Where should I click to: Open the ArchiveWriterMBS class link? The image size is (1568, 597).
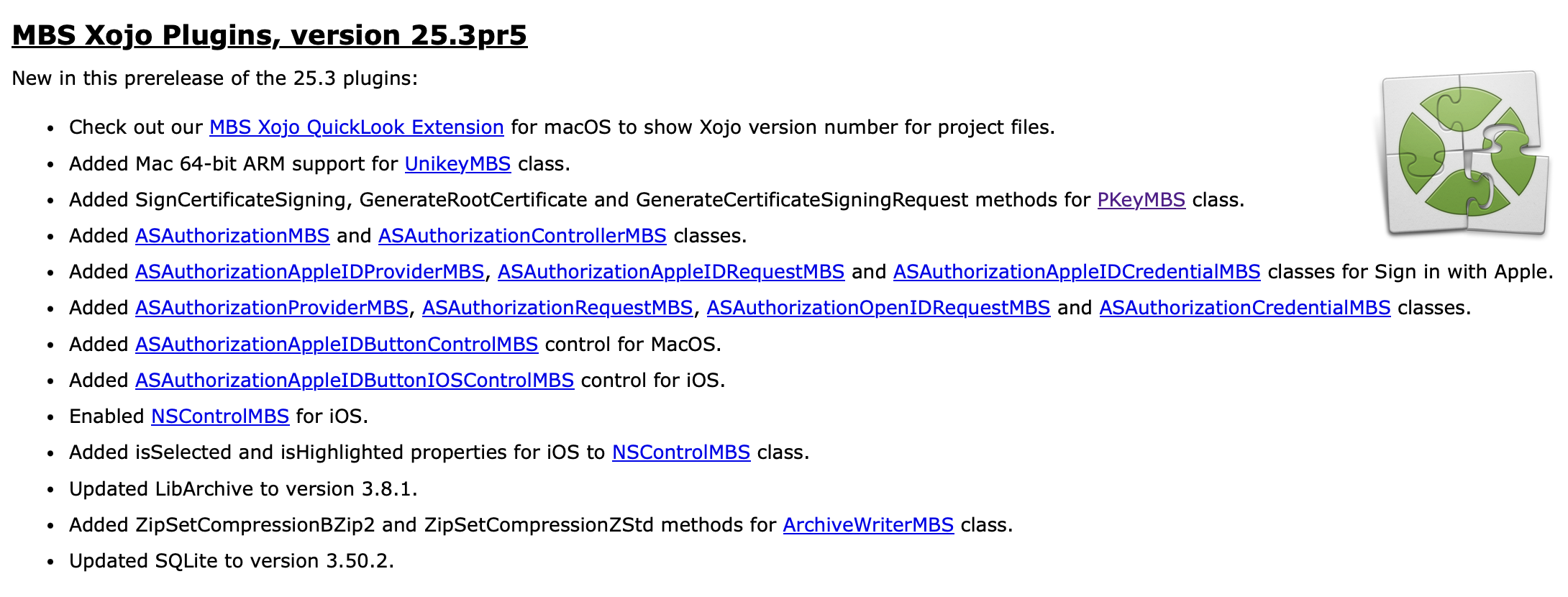pyautogui.click(x=868, y=525)
